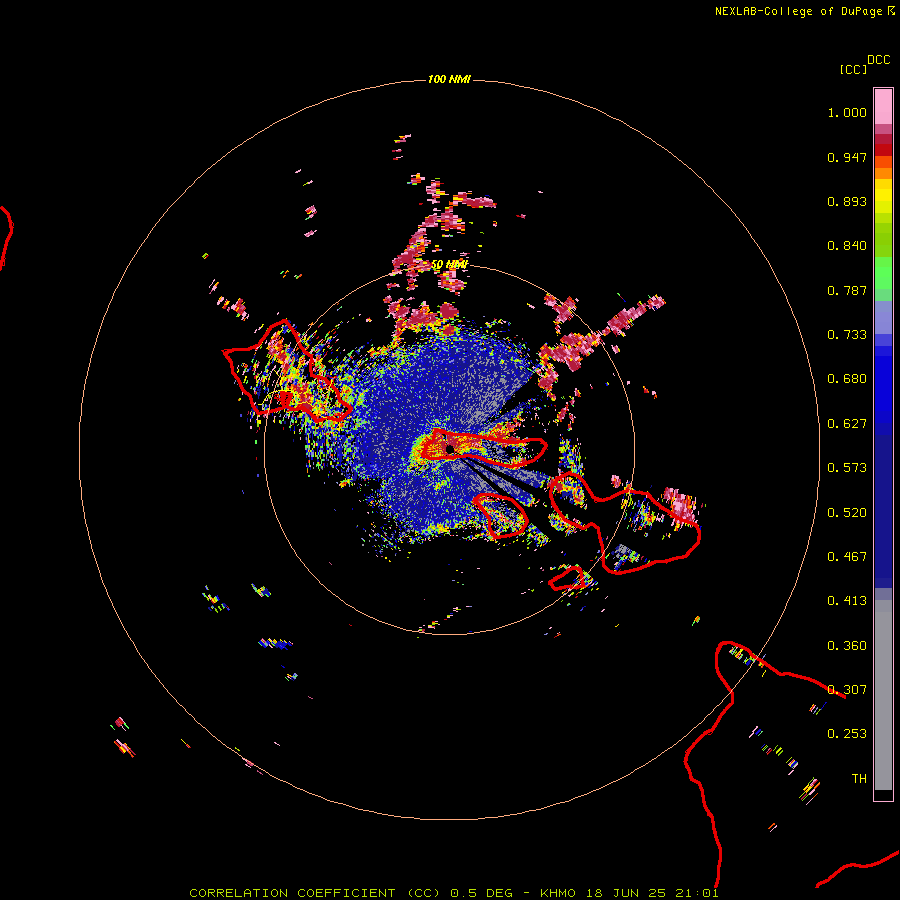Click the 0.787 legend value
Viewport: 900px width, 900px height.
(847, 290)
